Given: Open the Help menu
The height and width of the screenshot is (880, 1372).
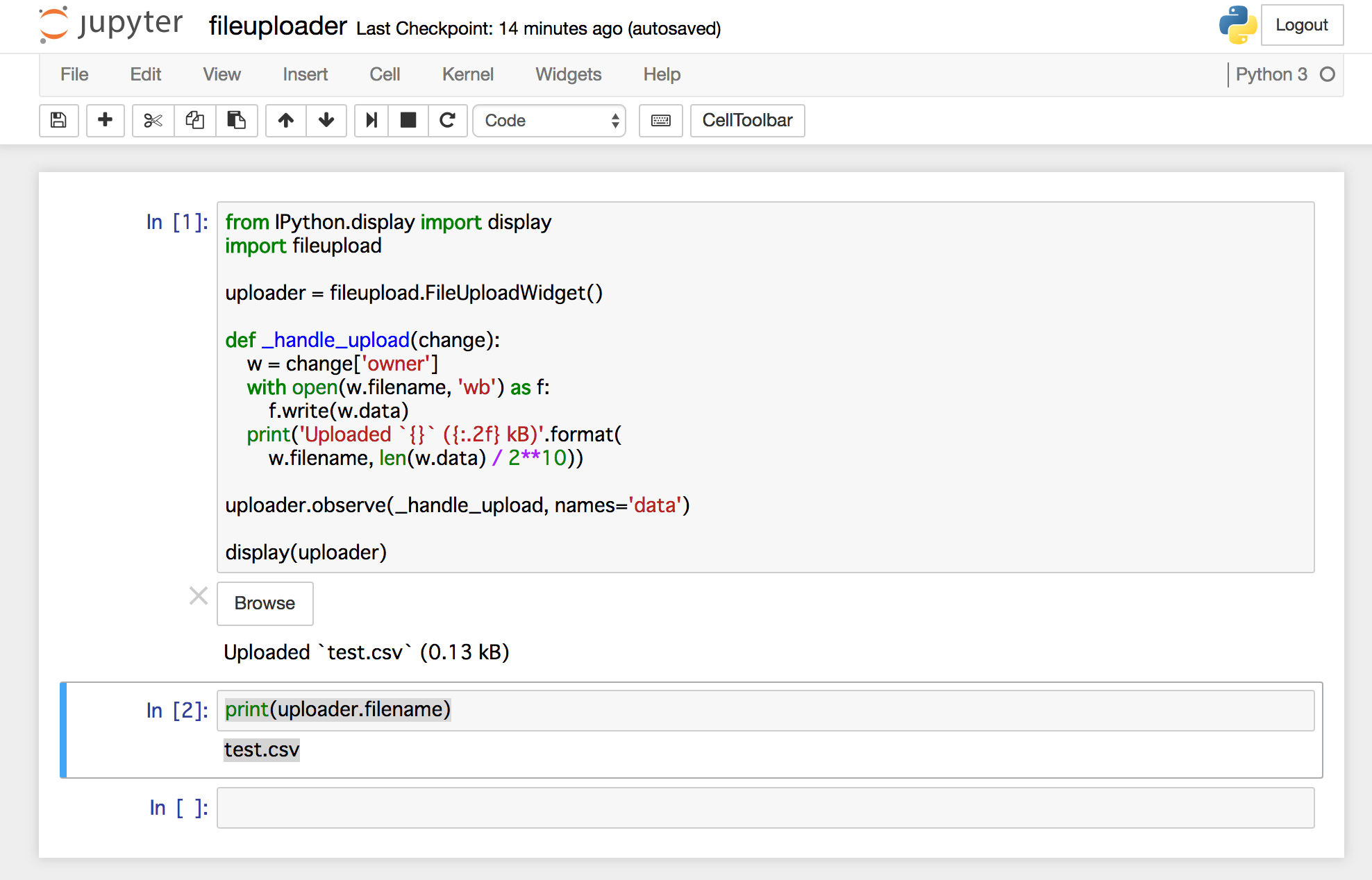Looking at the screenshot, I should (662, 74).
